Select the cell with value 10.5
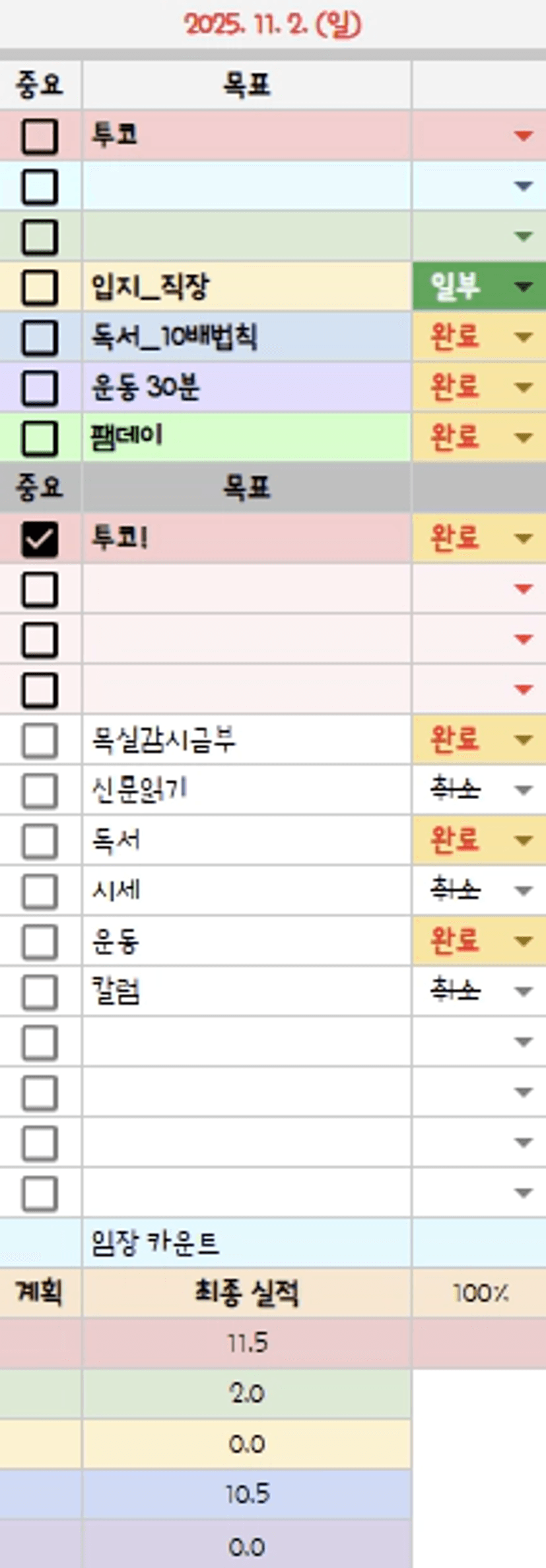 coord(246,1495)
